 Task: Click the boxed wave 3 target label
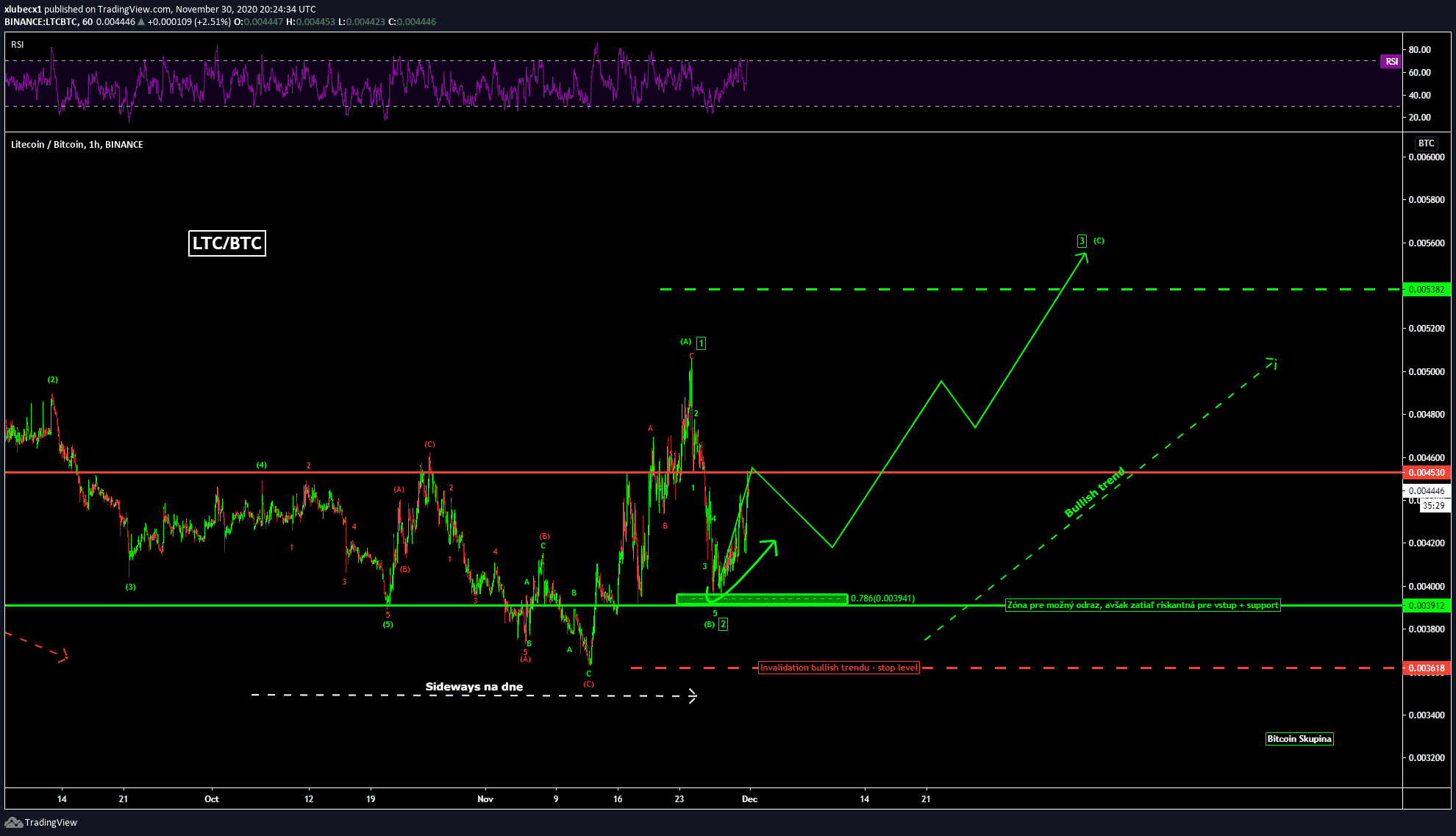(x=1082, y=241)
